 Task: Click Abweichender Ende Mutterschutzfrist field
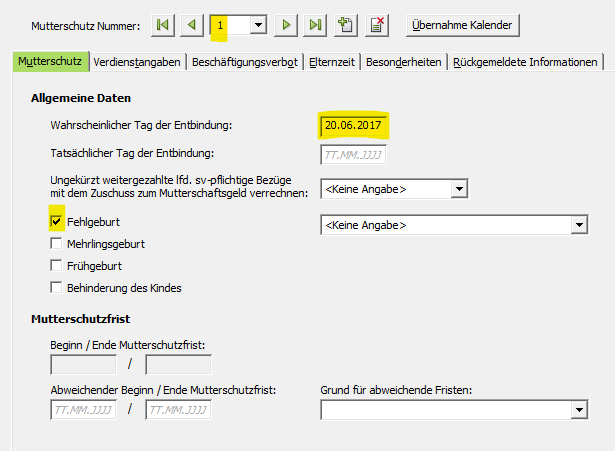click(x=178, y=410)
